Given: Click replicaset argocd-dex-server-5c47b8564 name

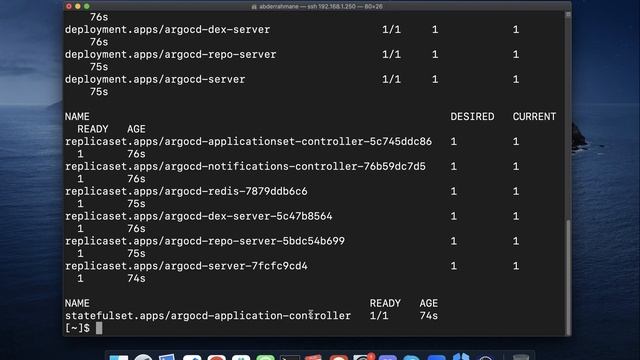Looking at the screenshot, I should coord(199,216).
